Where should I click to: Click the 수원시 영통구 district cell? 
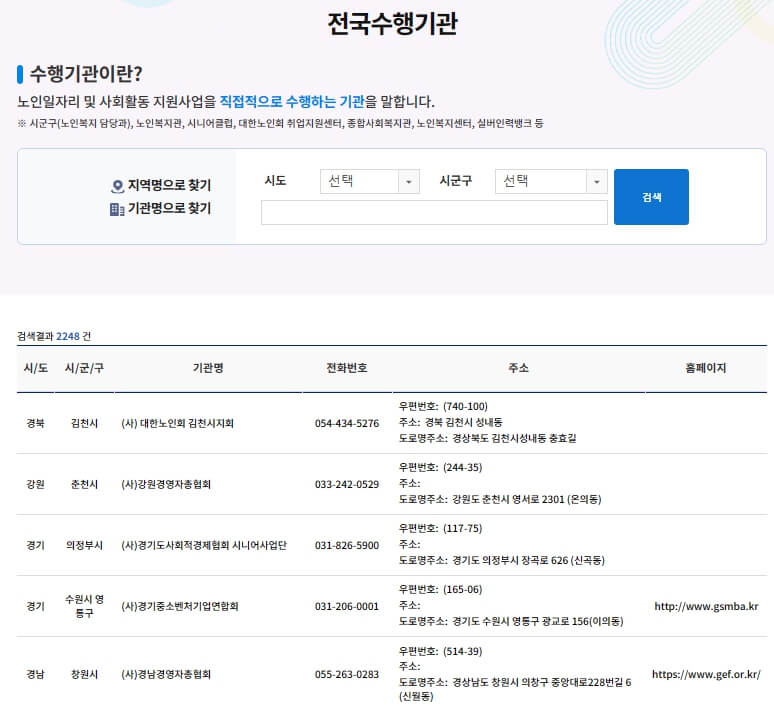point(84,606)
